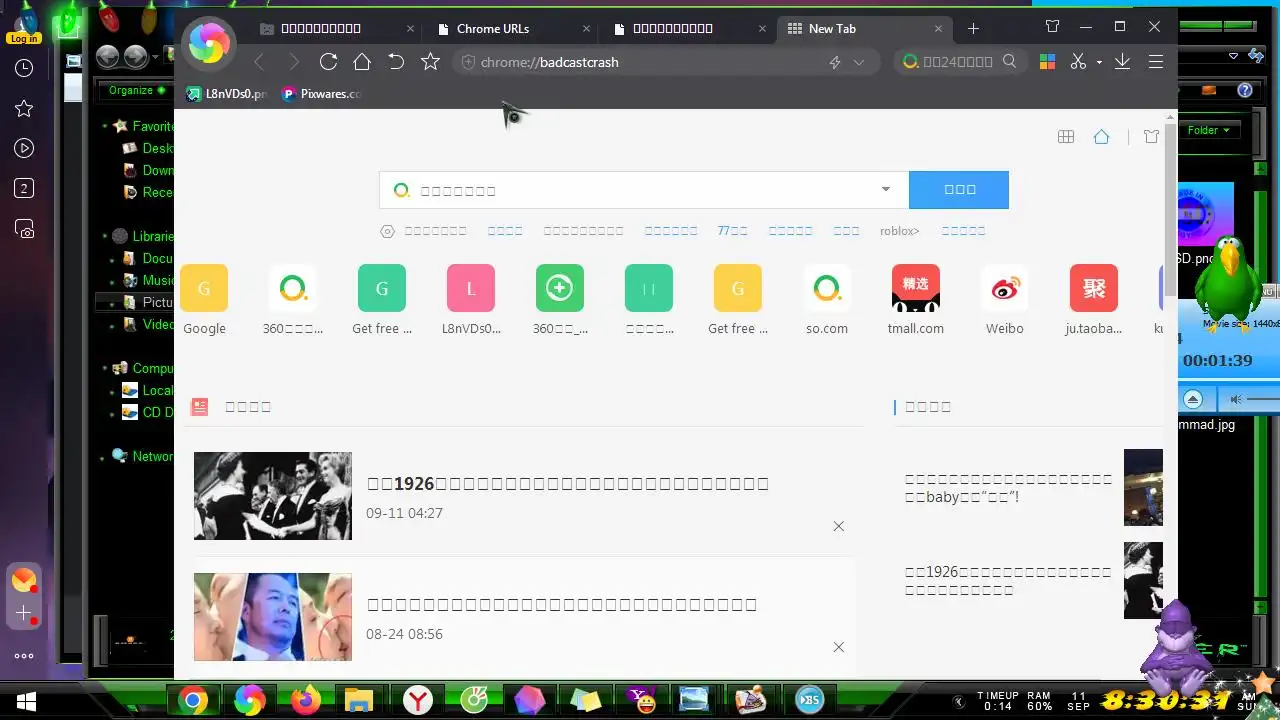Click the blue home icon on the new tab page
This screenshot has width=1280, height=720.
coord(1101,137)
